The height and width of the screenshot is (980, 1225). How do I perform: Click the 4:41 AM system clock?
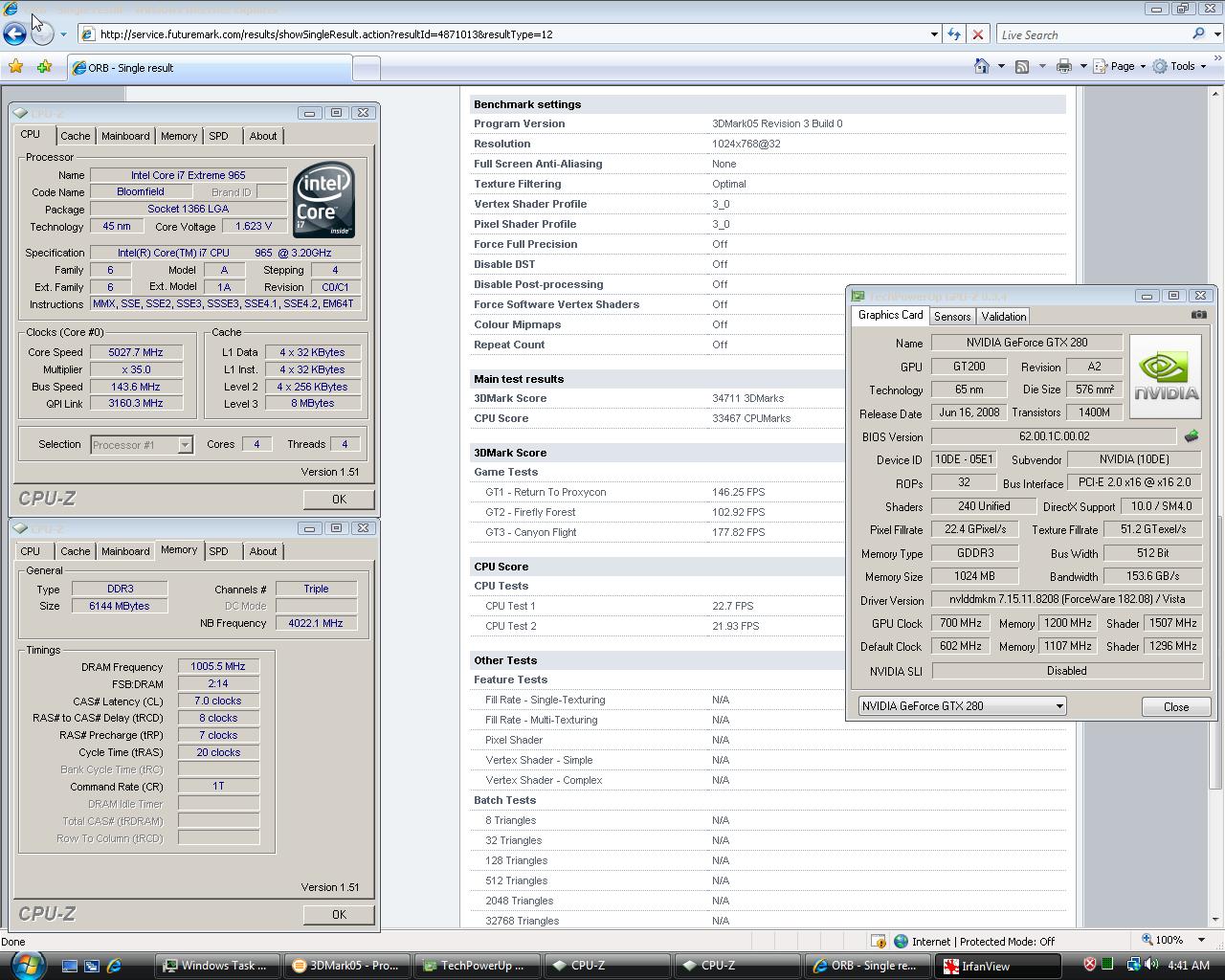(x=1189, y=966)
